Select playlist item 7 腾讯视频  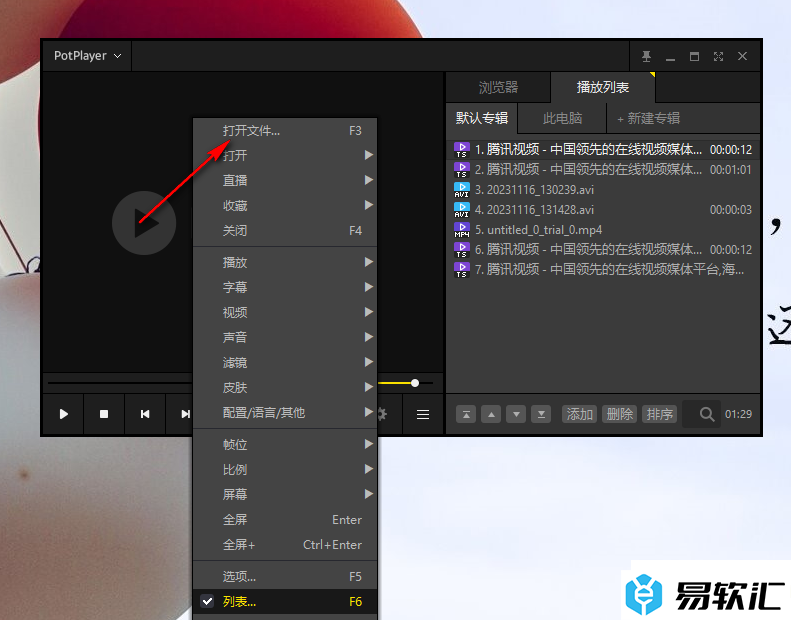tap(603, 269)
